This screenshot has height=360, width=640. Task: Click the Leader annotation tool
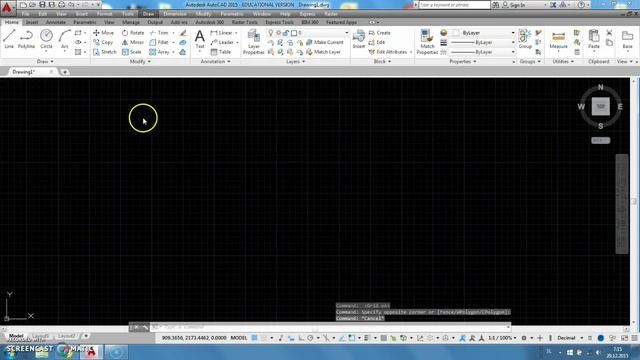[x=222, y=42]
